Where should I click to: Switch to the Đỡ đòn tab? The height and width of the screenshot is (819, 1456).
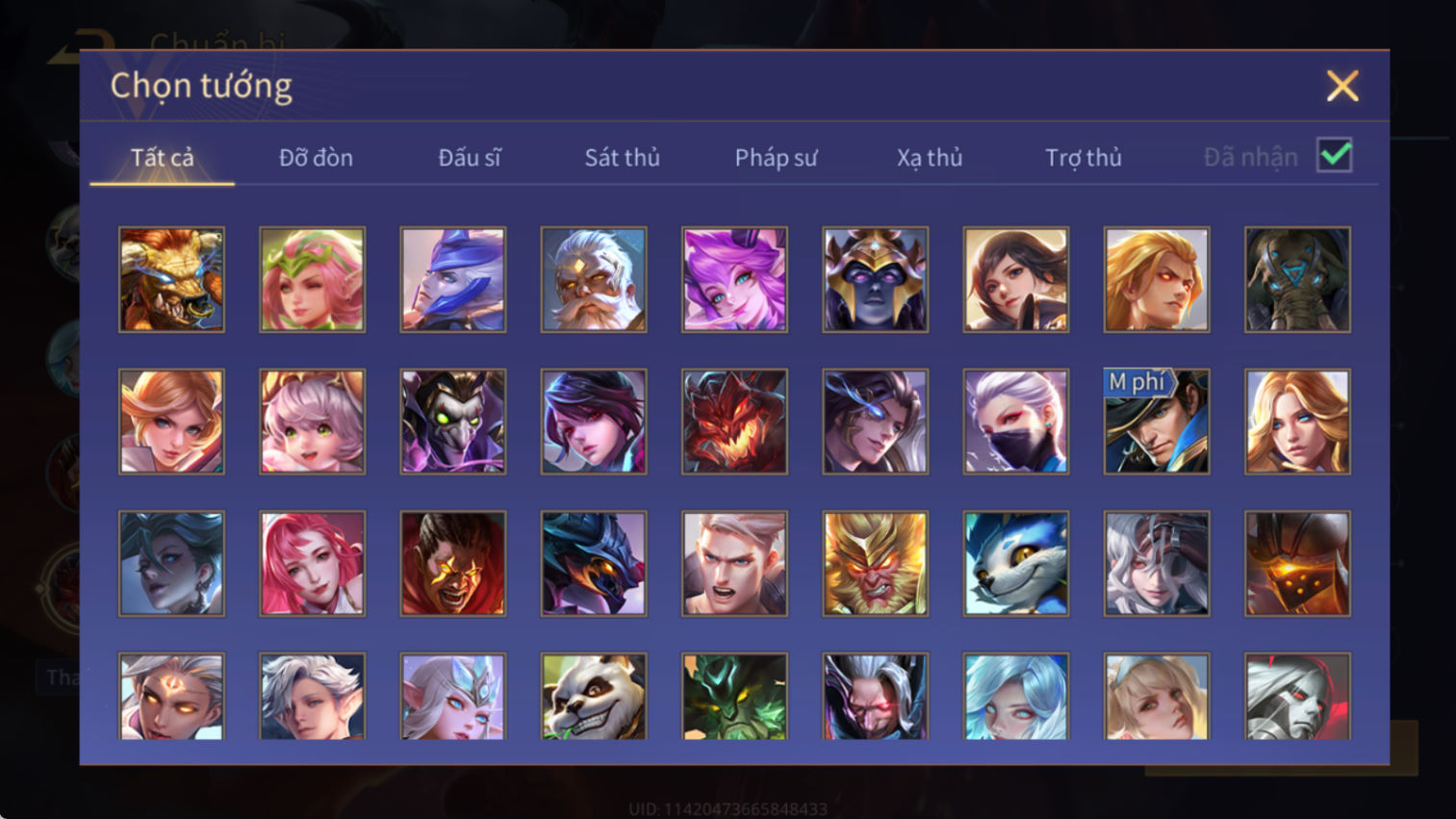316,158
